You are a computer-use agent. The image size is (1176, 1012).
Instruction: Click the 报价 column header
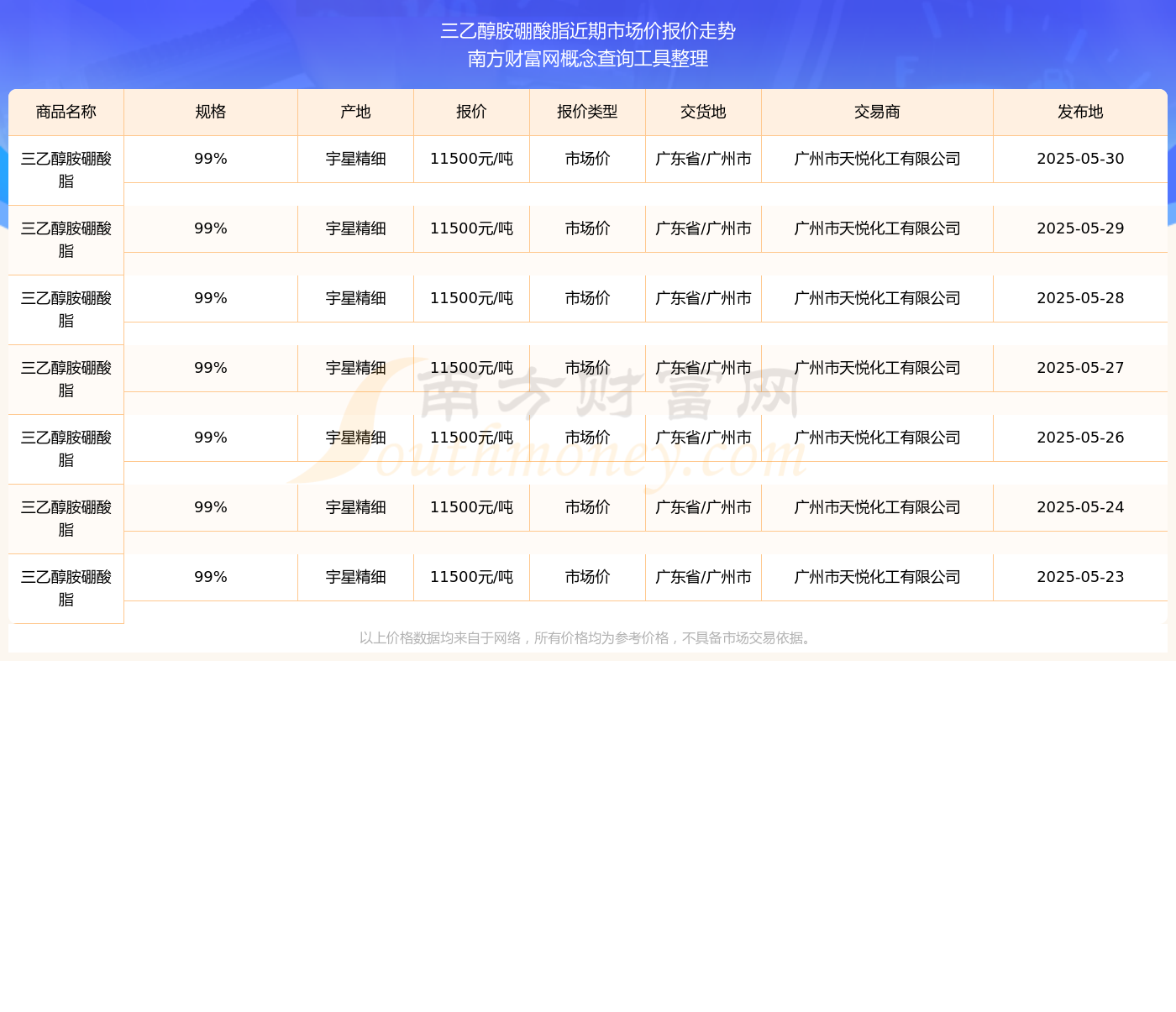tap(472, 112)
